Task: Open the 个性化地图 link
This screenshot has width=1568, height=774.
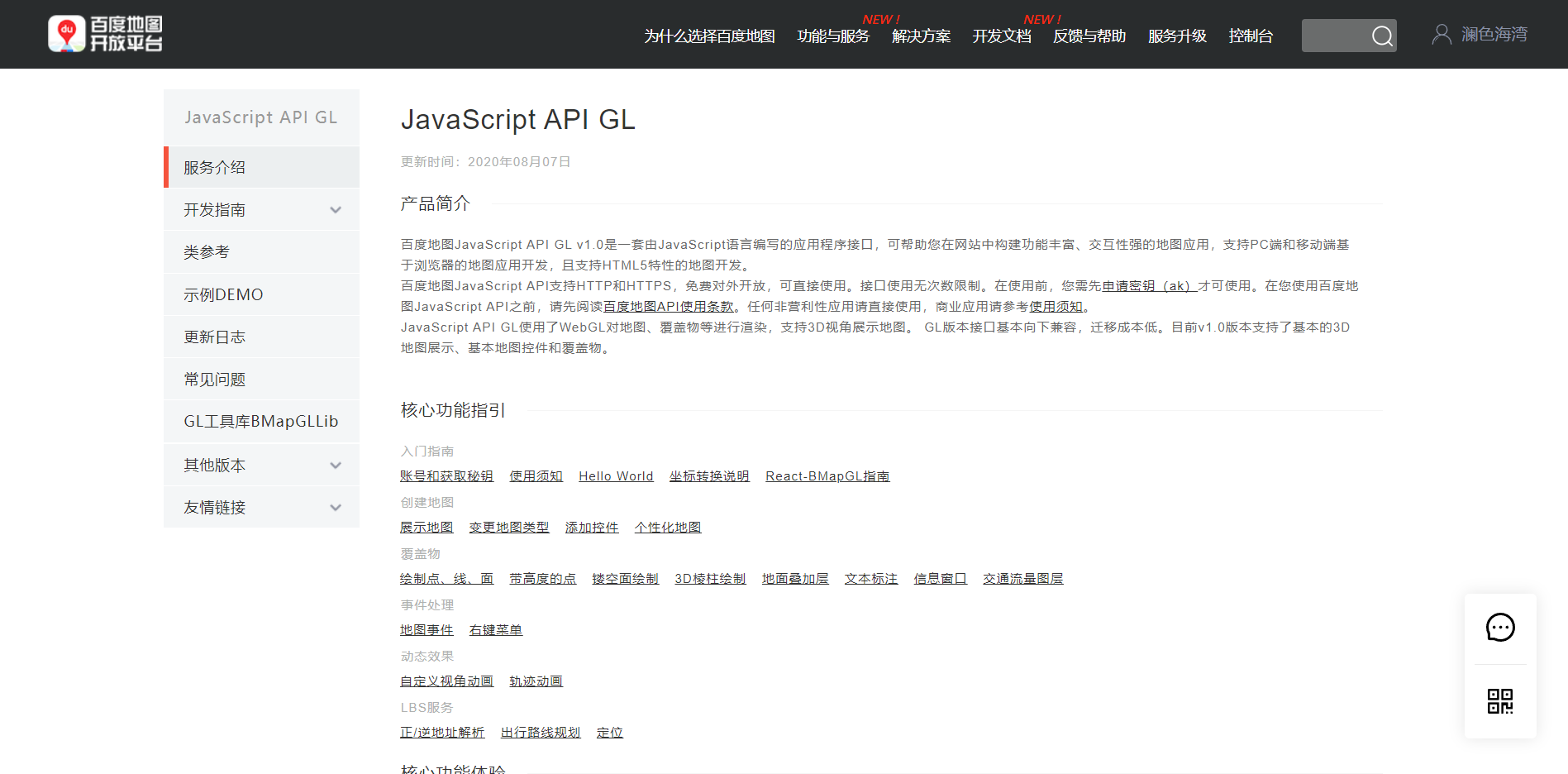Action: (667, 527)
